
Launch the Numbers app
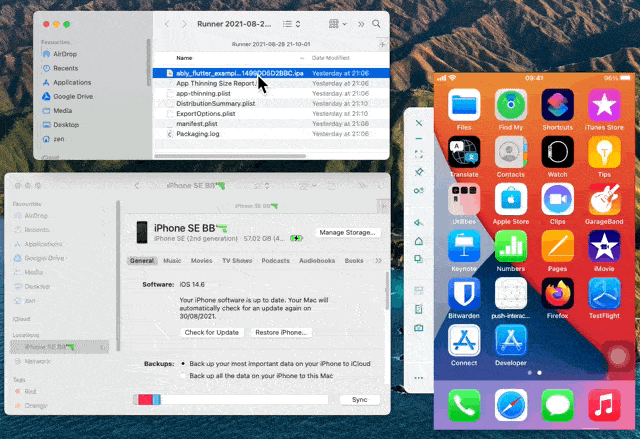[x=511, y=246]
